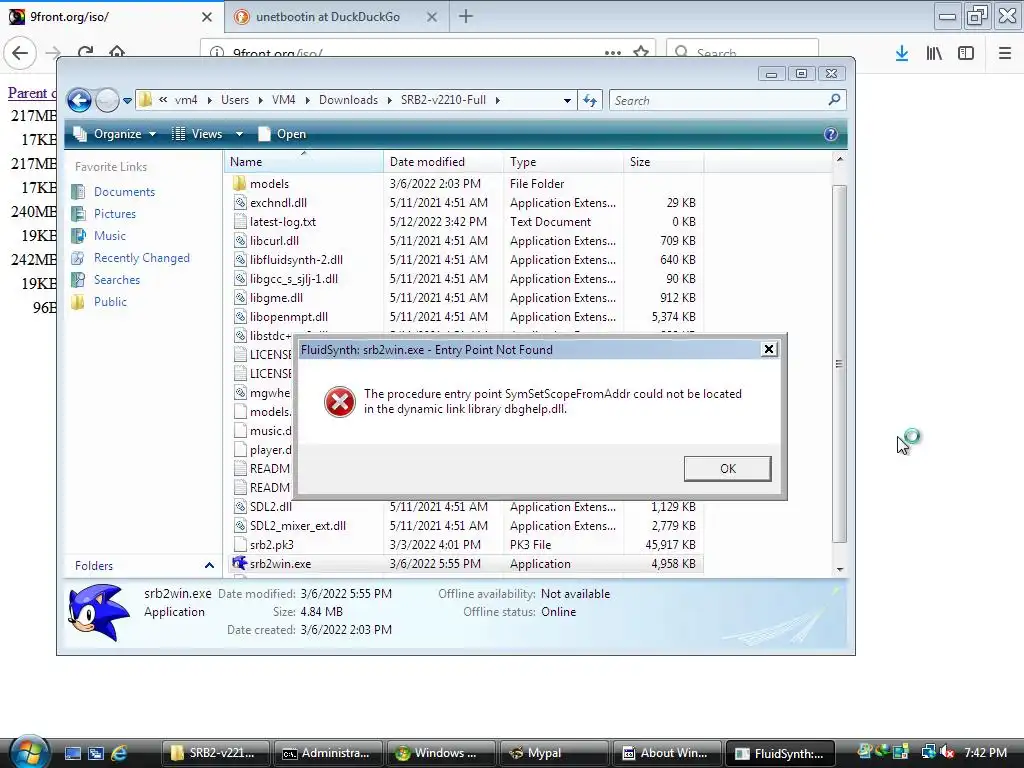Image resolution: width=1024 pixels, height=768 pixels.
Task: Click Open in the Explorer toolbar
Action: point(282,134)
